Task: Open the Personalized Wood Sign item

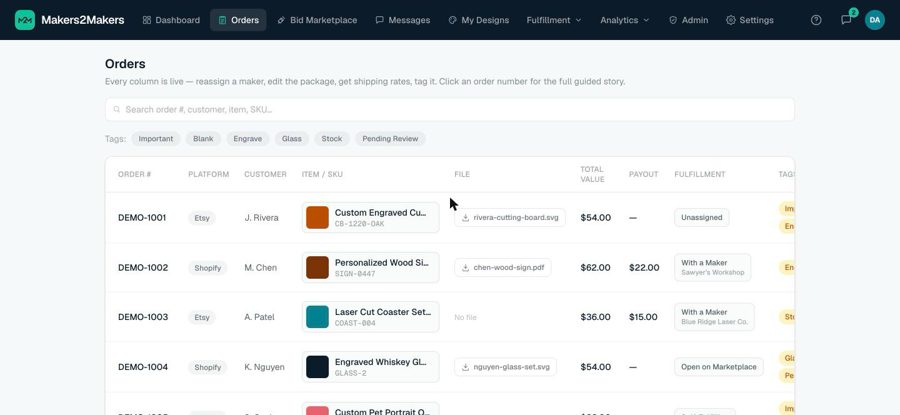Action: tap(370, 267)
